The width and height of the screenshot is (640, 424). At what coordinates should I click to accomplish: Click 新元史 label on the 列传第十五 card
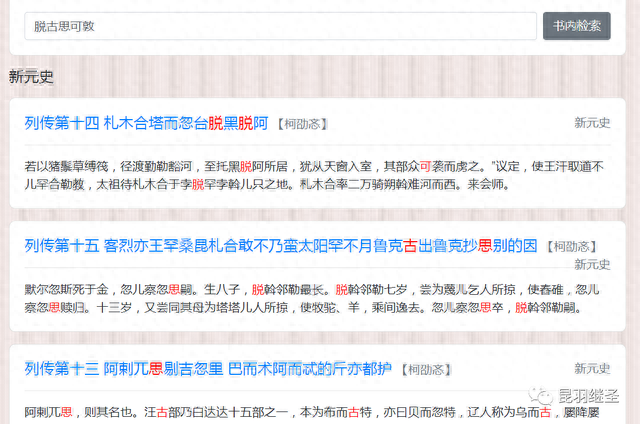[x=592, y=264]
